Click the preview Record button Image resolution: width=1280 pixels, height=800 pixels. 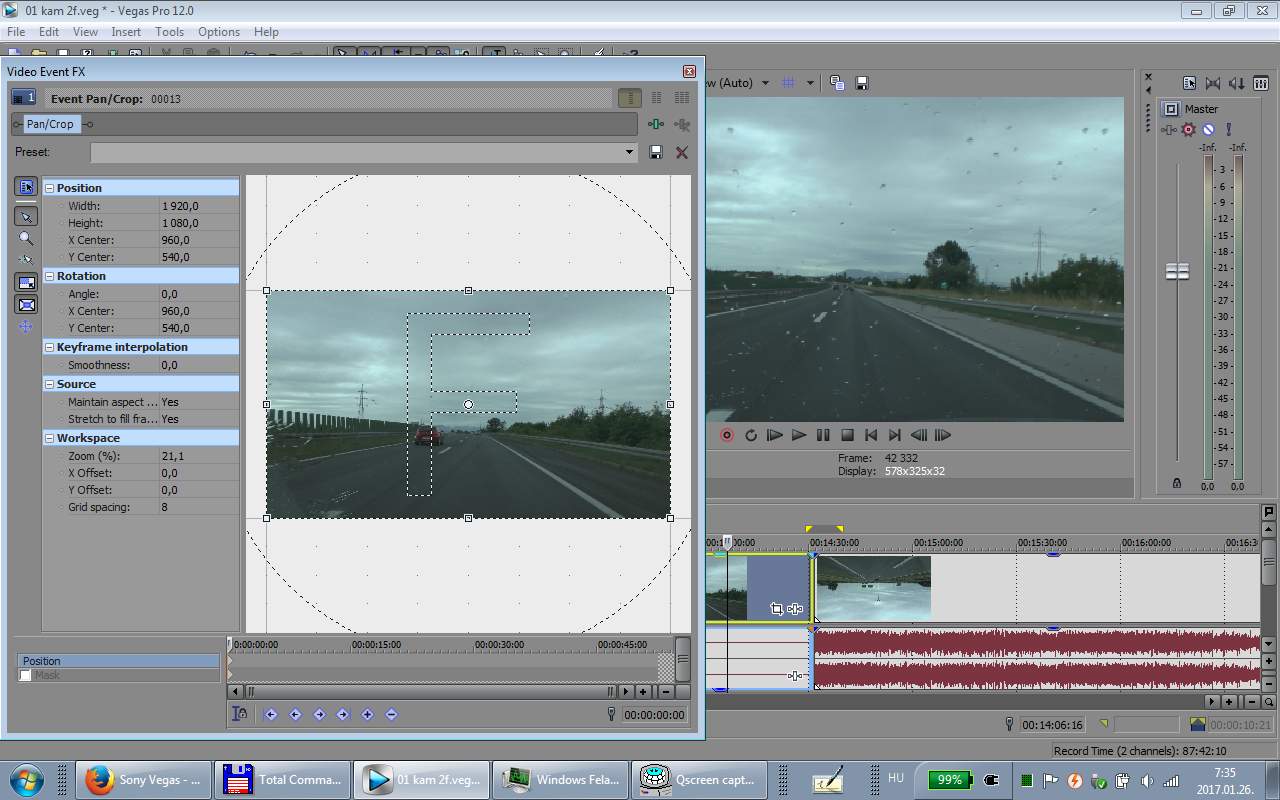(x=727, y=435)
